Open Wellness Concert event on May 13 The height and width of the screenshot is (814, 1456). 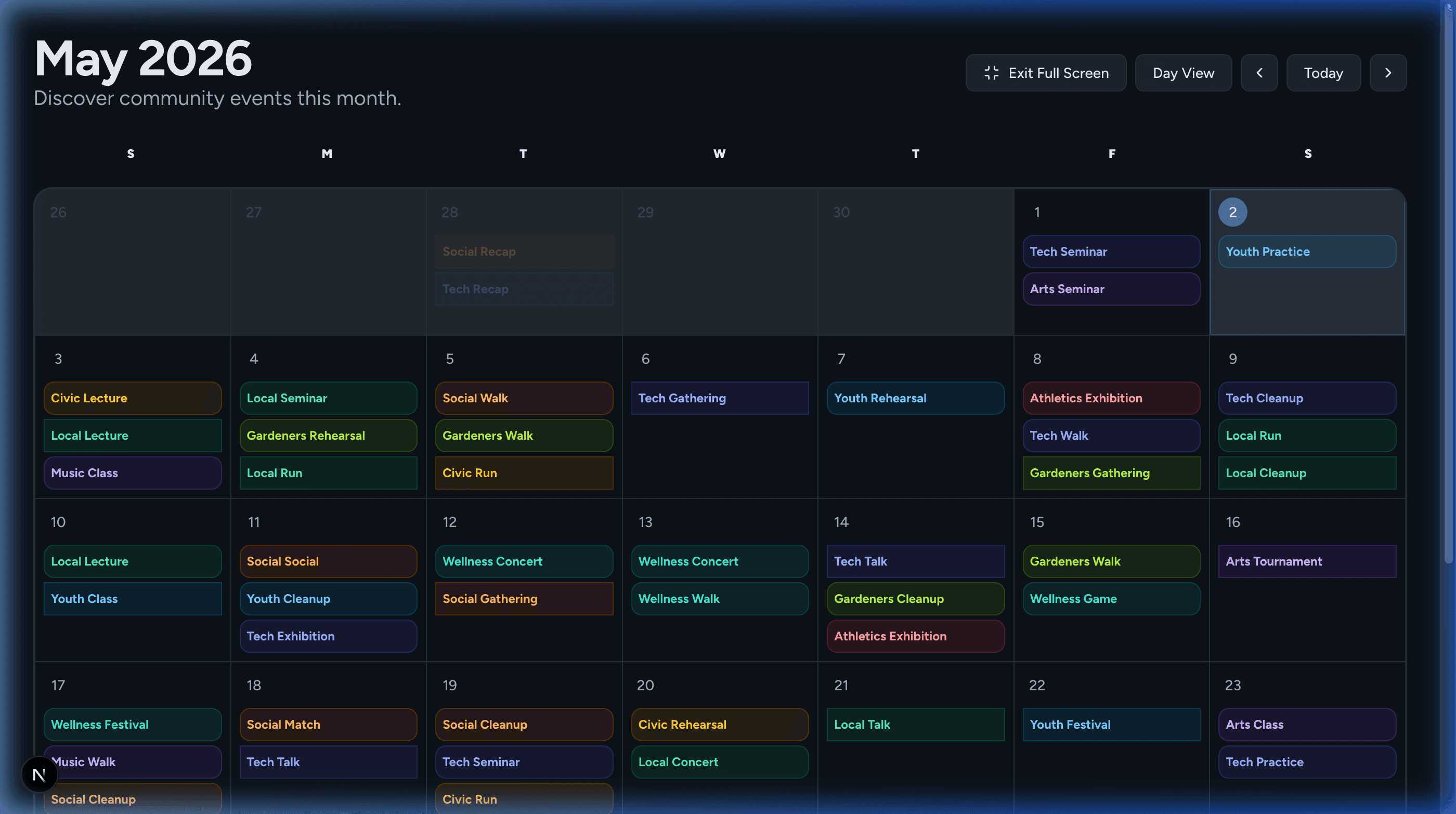720,561
